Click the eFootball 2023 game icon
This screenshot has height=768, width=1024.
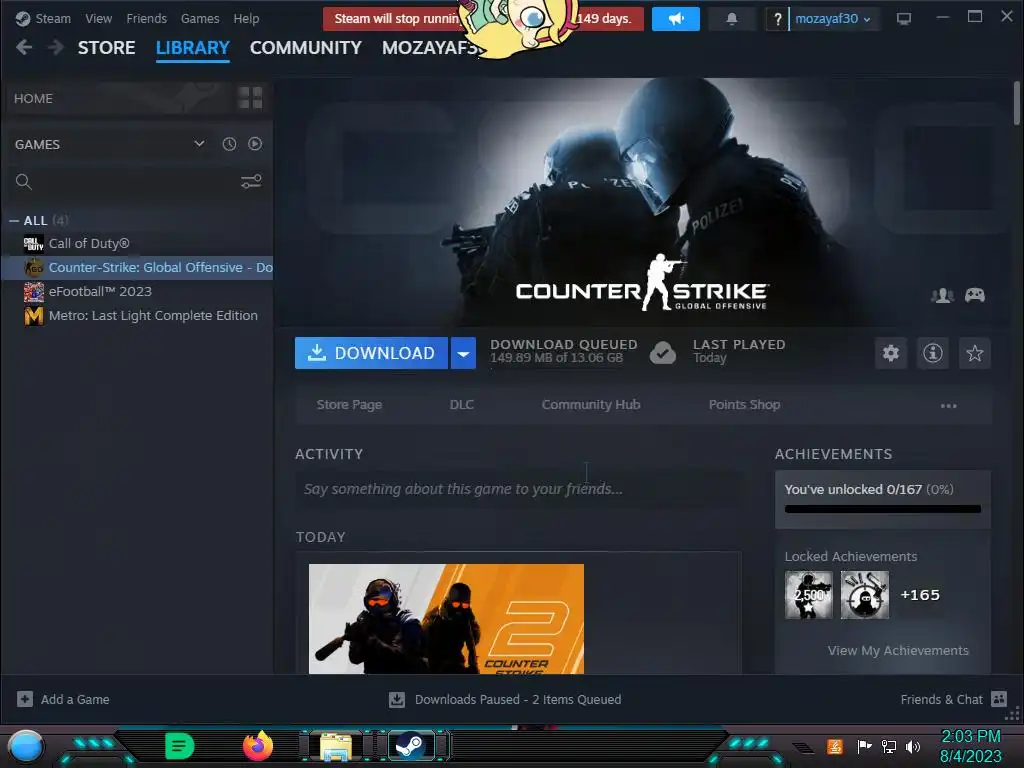tap(33, 291)
